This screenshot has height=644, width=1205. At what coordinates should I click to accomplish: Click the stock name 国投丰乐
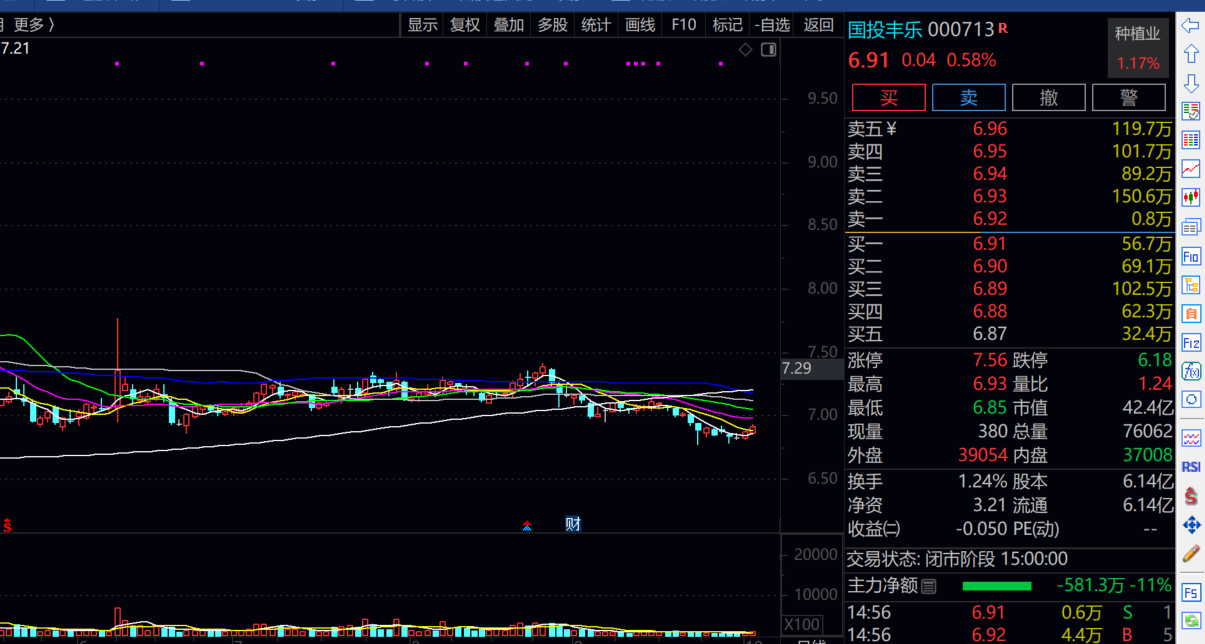pyautogui.click(x=886, y=30)
